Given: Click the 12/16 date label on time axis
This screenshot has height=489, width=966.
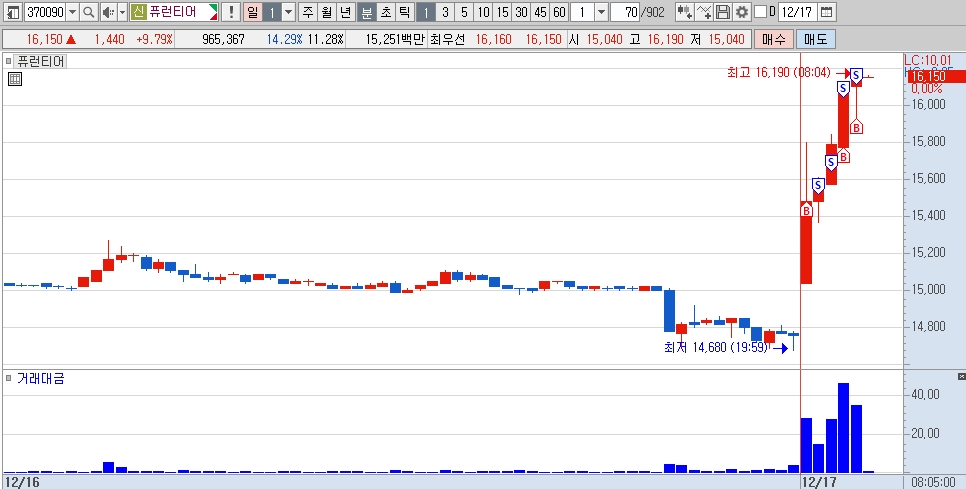Looking at the screenshot, I should [x=22, y=482].
